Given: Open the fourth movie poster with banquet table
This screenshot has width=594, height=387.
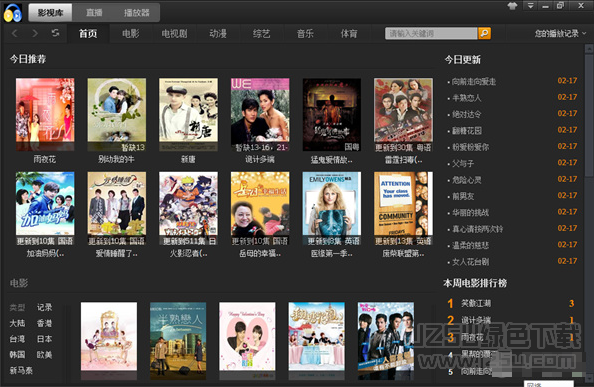Looking at the screenshot, I should point(317,341).
